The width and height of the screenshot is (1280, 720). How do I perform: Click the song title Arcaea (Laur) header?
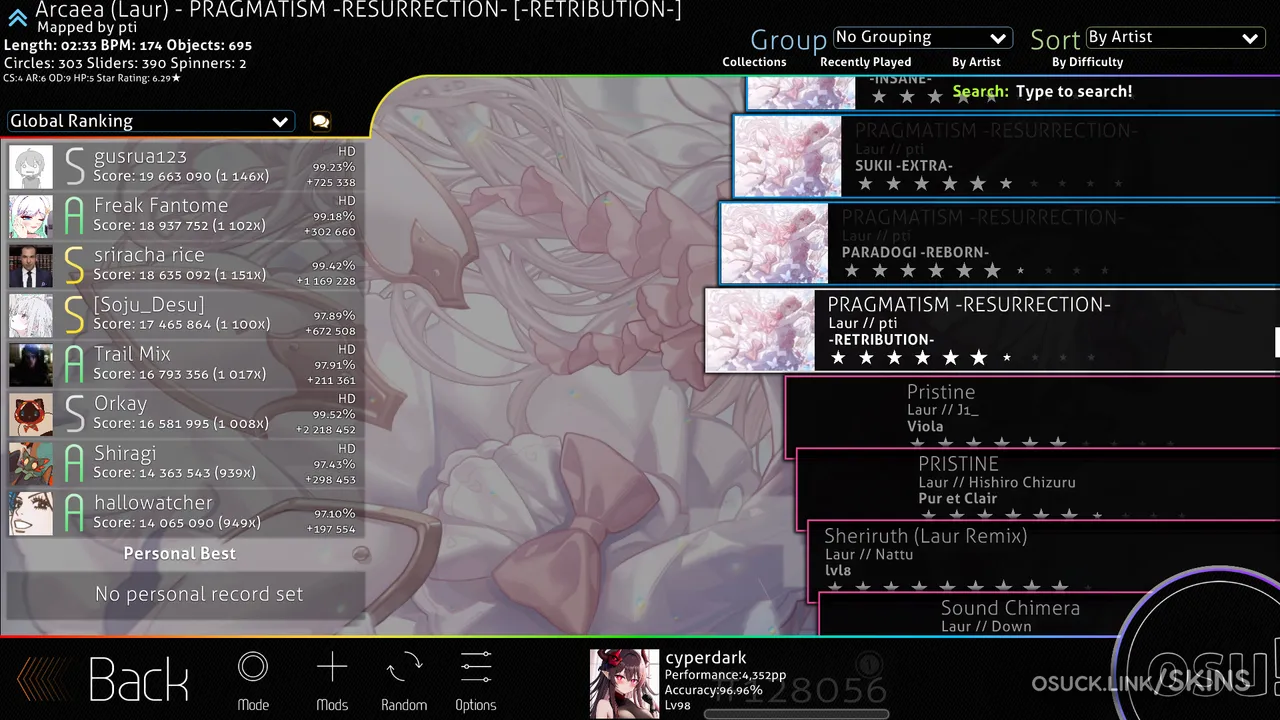(358, 11)
